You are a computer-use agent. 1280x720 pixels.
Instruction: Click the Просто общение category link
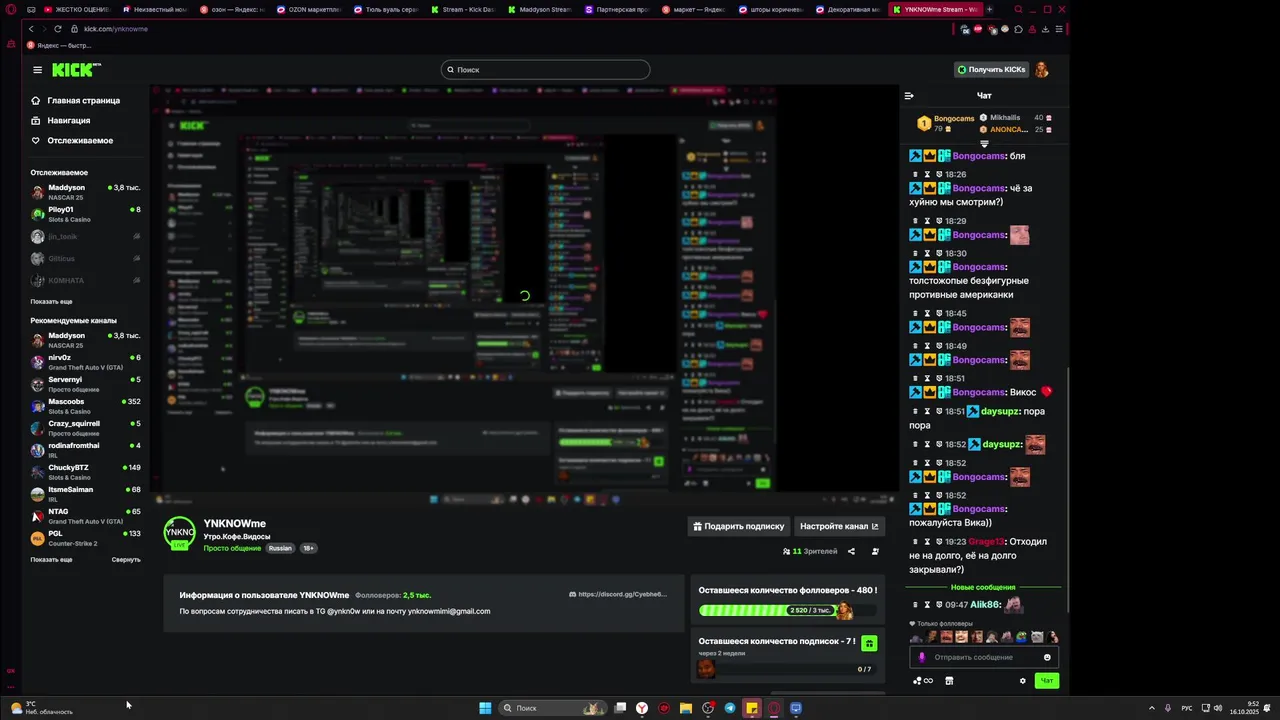[x=232, y=548]
